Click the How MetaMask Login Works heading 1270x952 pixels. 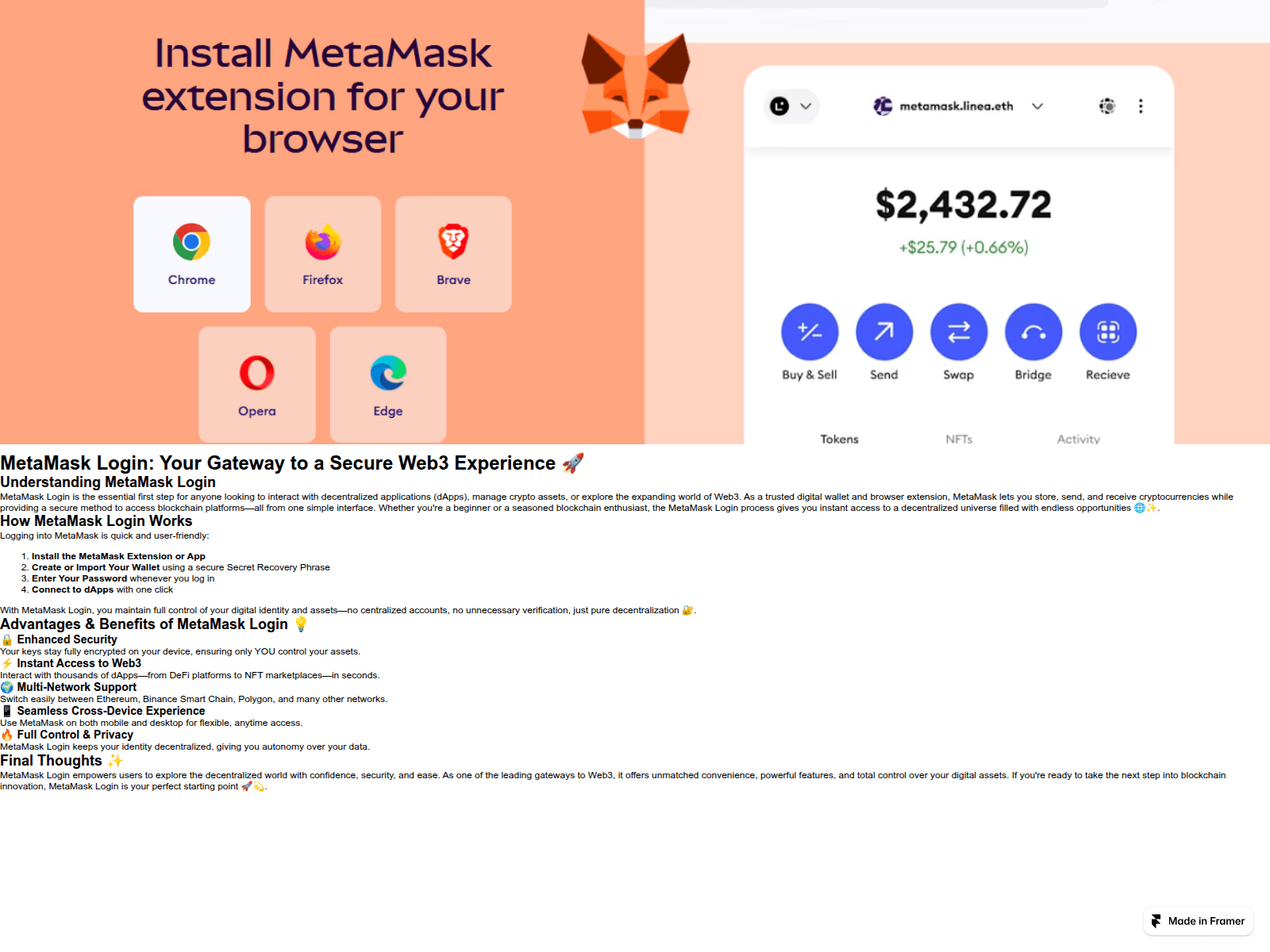[x=96, y=521]
